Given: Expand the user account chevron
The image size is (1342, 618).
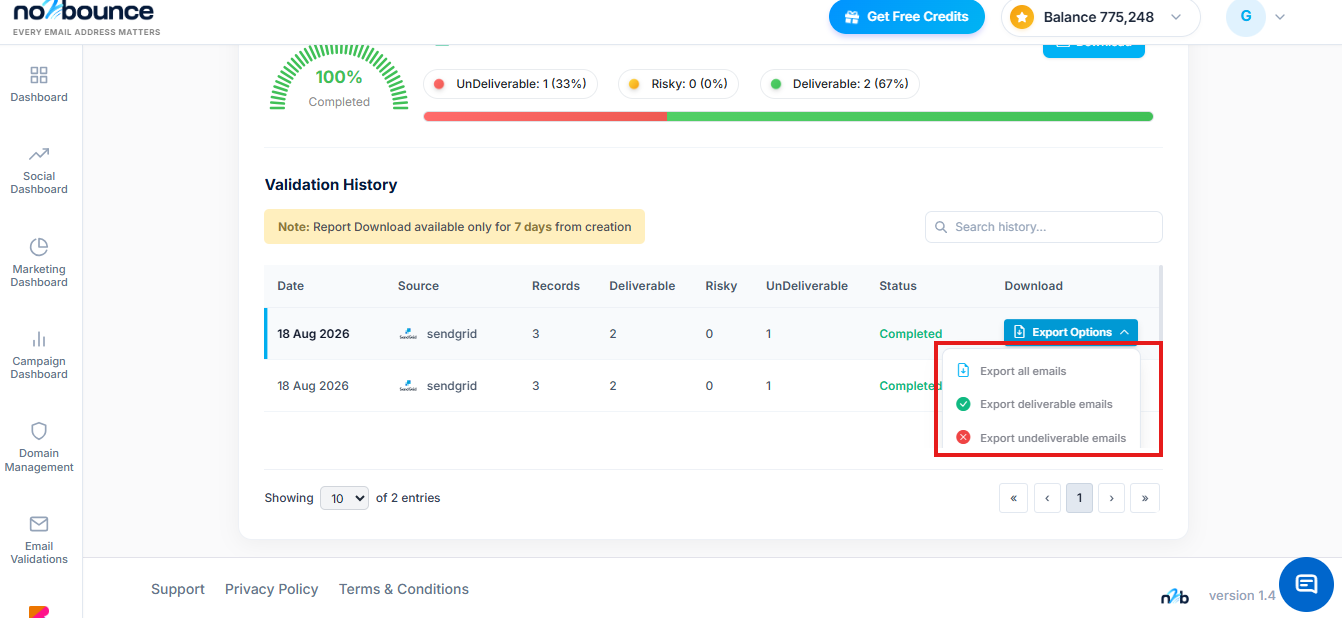Looking at the screenshot, I should 1280,17.
